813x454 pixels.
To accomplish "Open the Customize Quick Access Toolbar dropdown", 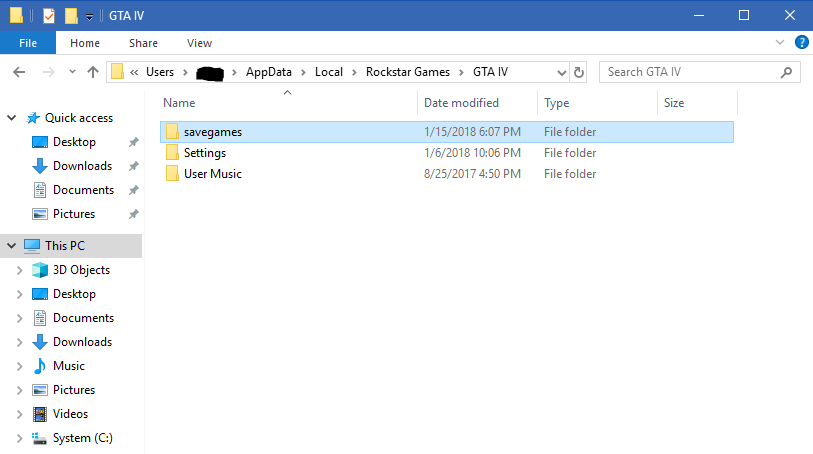I will coord(89,17).
